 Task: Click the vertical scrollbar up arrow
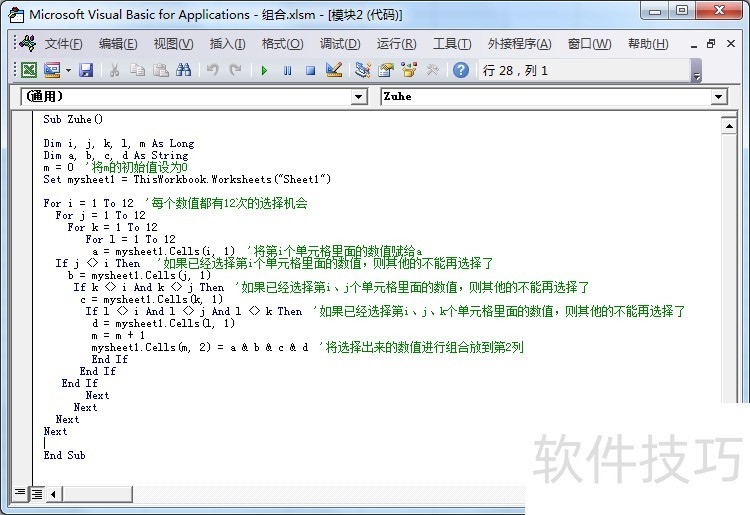pyautogui.click(x=729, y=126)
